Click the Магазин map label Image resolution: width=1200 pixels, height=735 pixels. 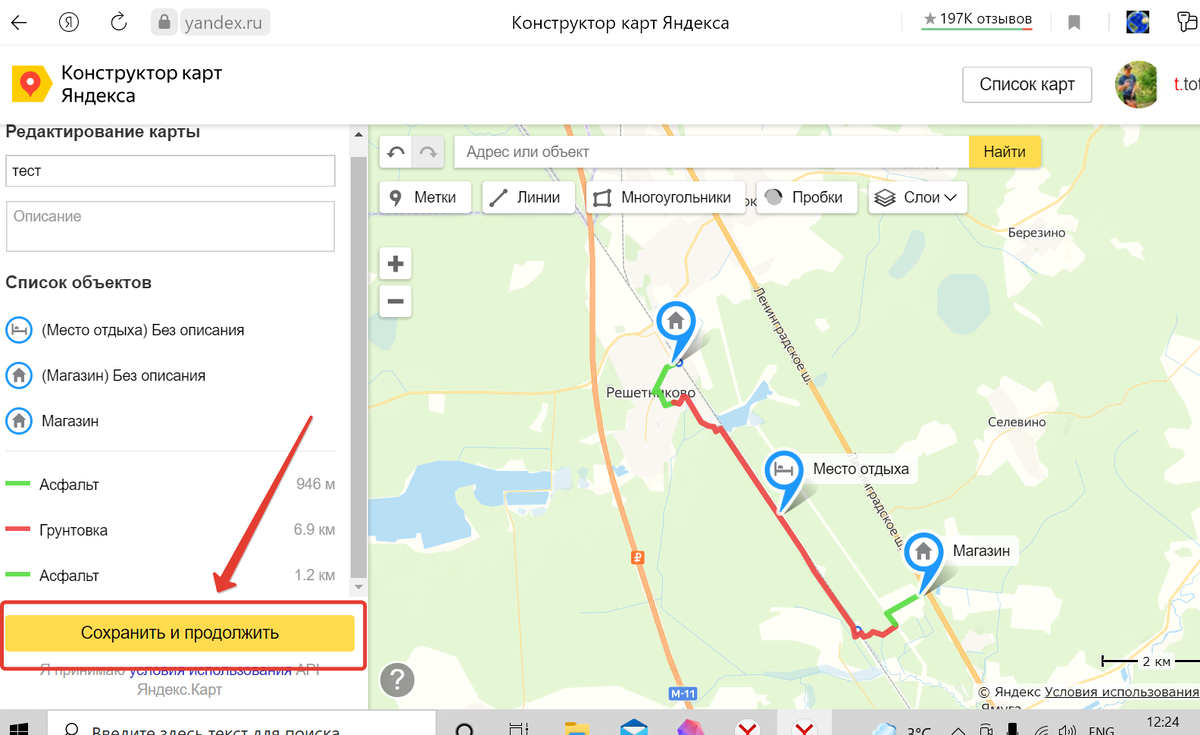pos(981,551)
